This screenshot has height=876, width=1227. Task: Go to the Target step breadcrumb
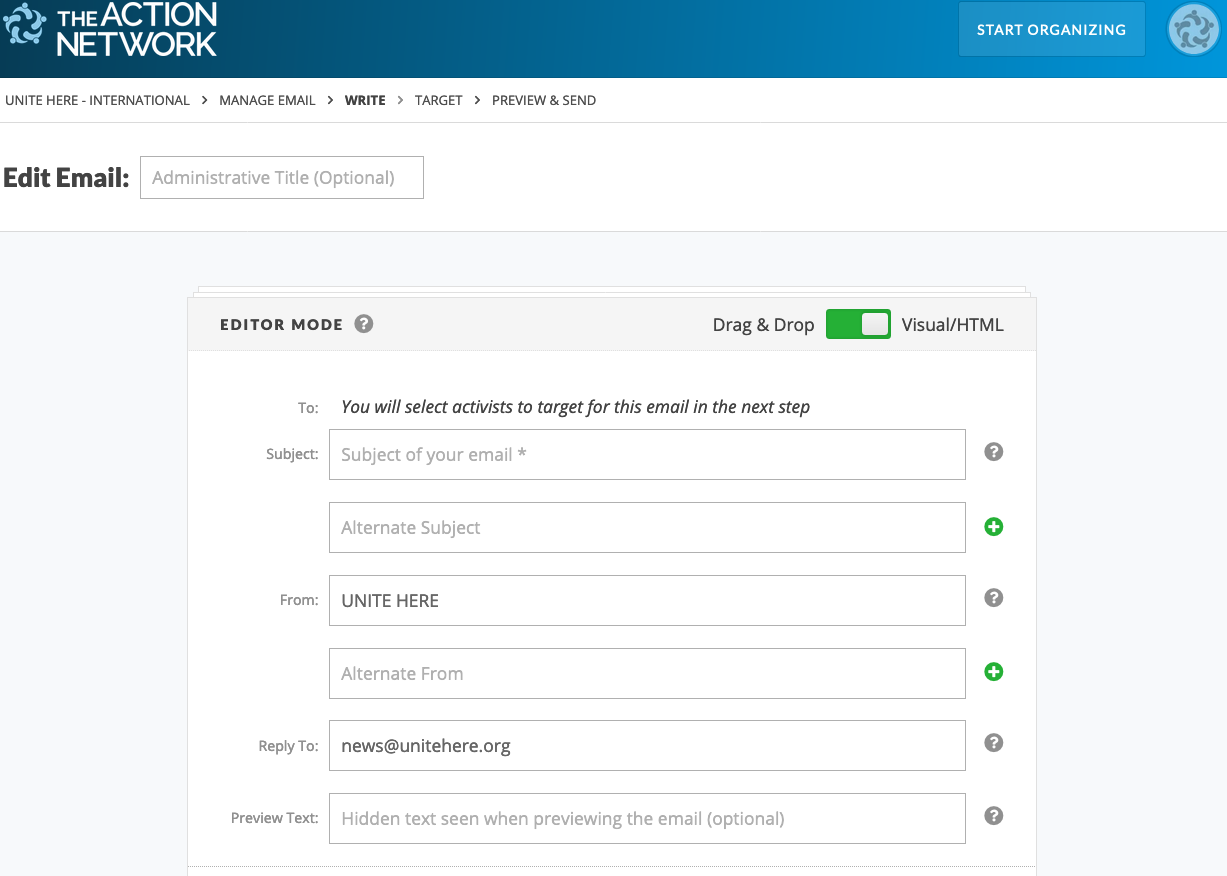pyautogui.click(x=439, y=100)
